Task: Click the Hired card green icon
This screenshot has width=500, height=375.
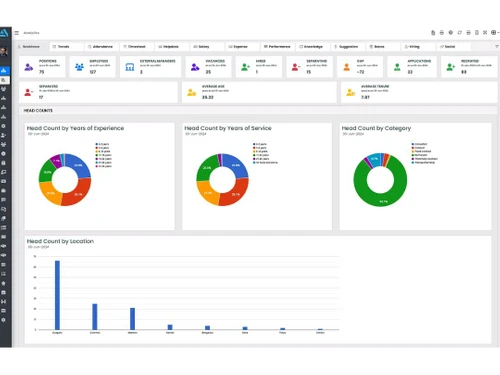Action: (245, 67)
